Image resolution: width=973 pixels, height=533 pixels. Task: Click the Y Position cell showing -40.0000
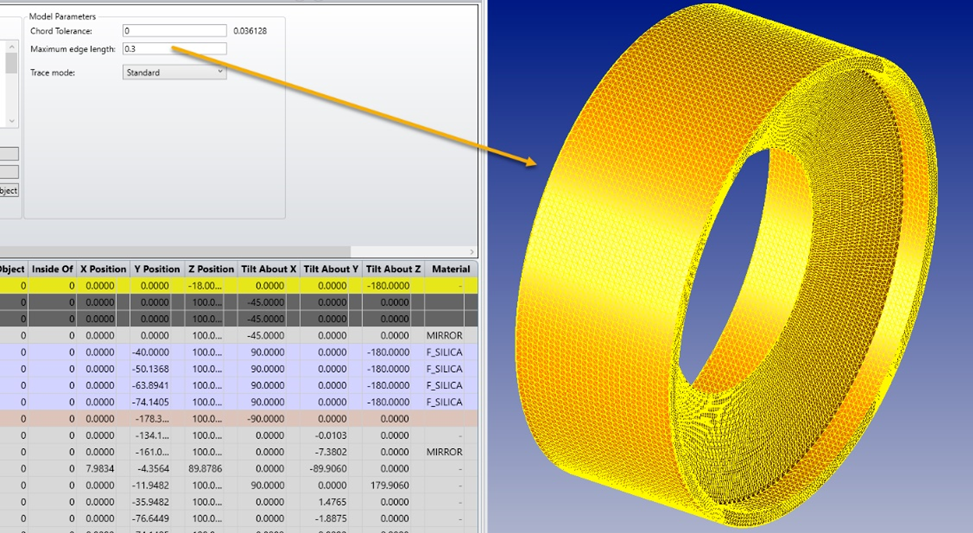pyautogui.click(x=156, y=352)
